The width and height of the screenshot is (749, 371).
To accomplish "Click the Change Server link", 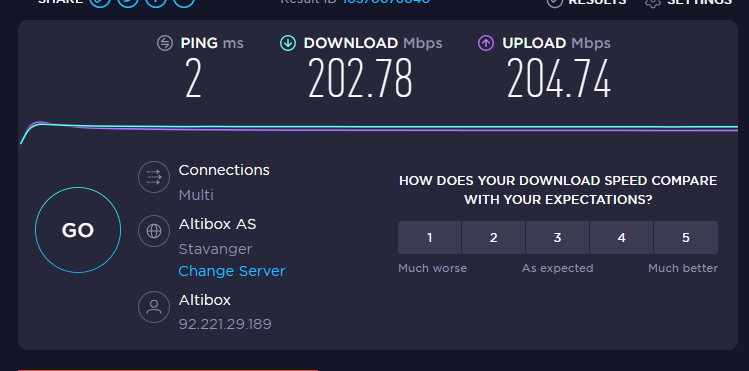I will pos(232,271).
